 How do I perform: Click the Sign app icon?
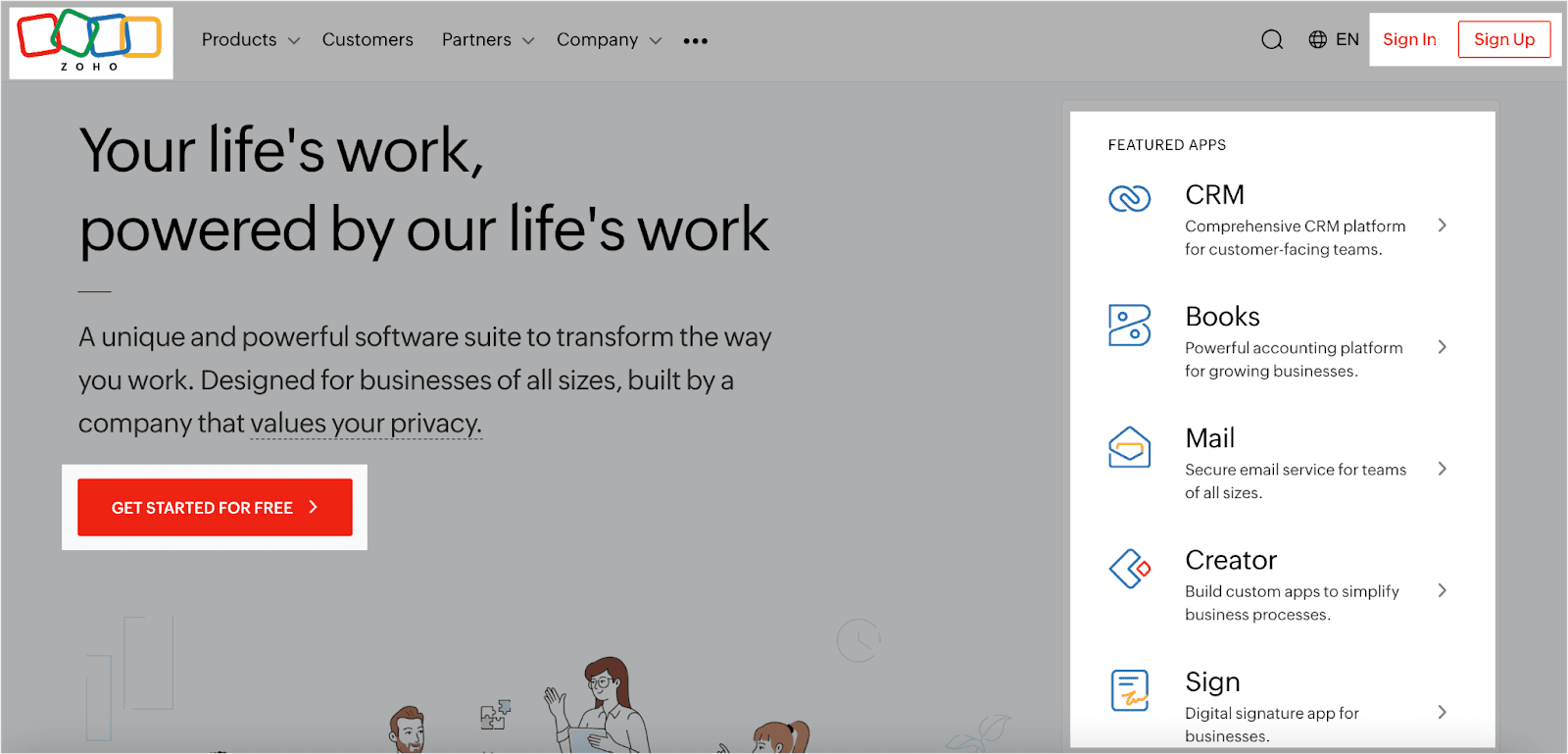point(1129,690)
